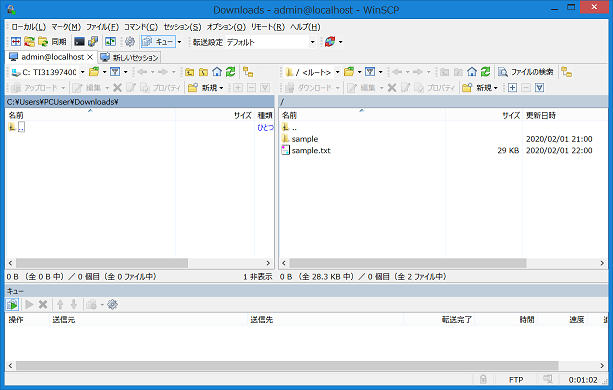
Task: Click local panel horizontal scrollbar thumb
Action: click(102, 263)
